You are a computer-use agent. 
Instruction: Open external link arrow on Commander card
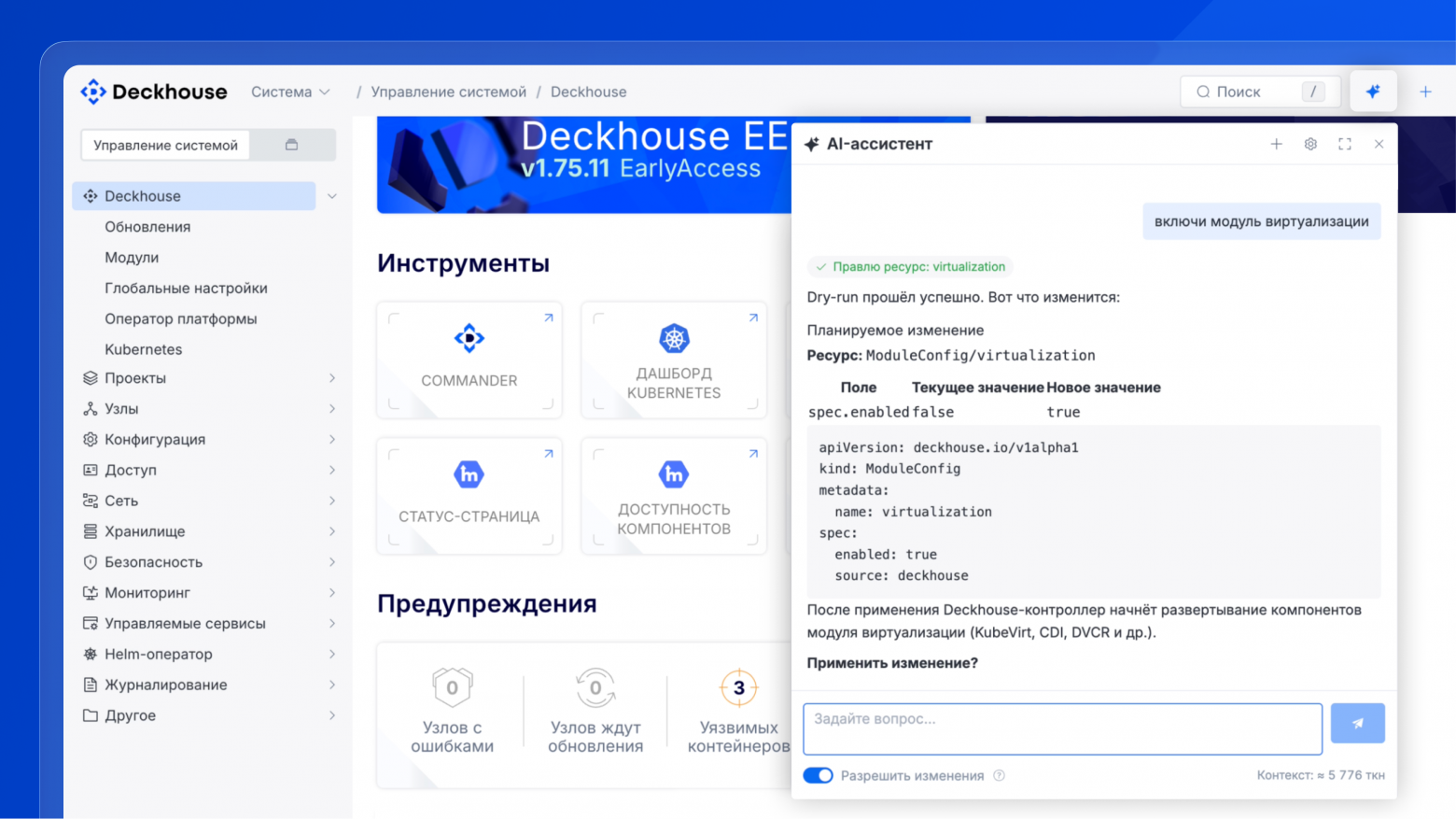549,318
